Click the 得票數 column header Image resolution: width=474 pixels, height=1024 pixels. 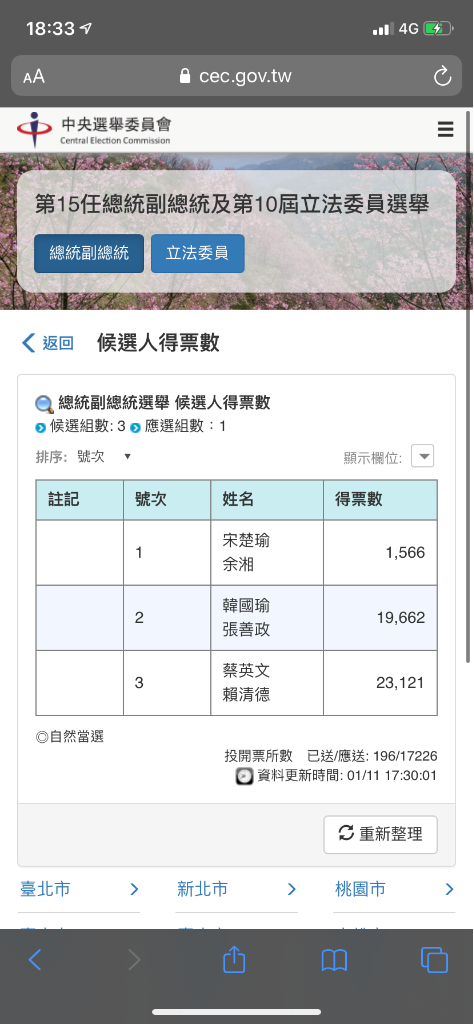380,500
